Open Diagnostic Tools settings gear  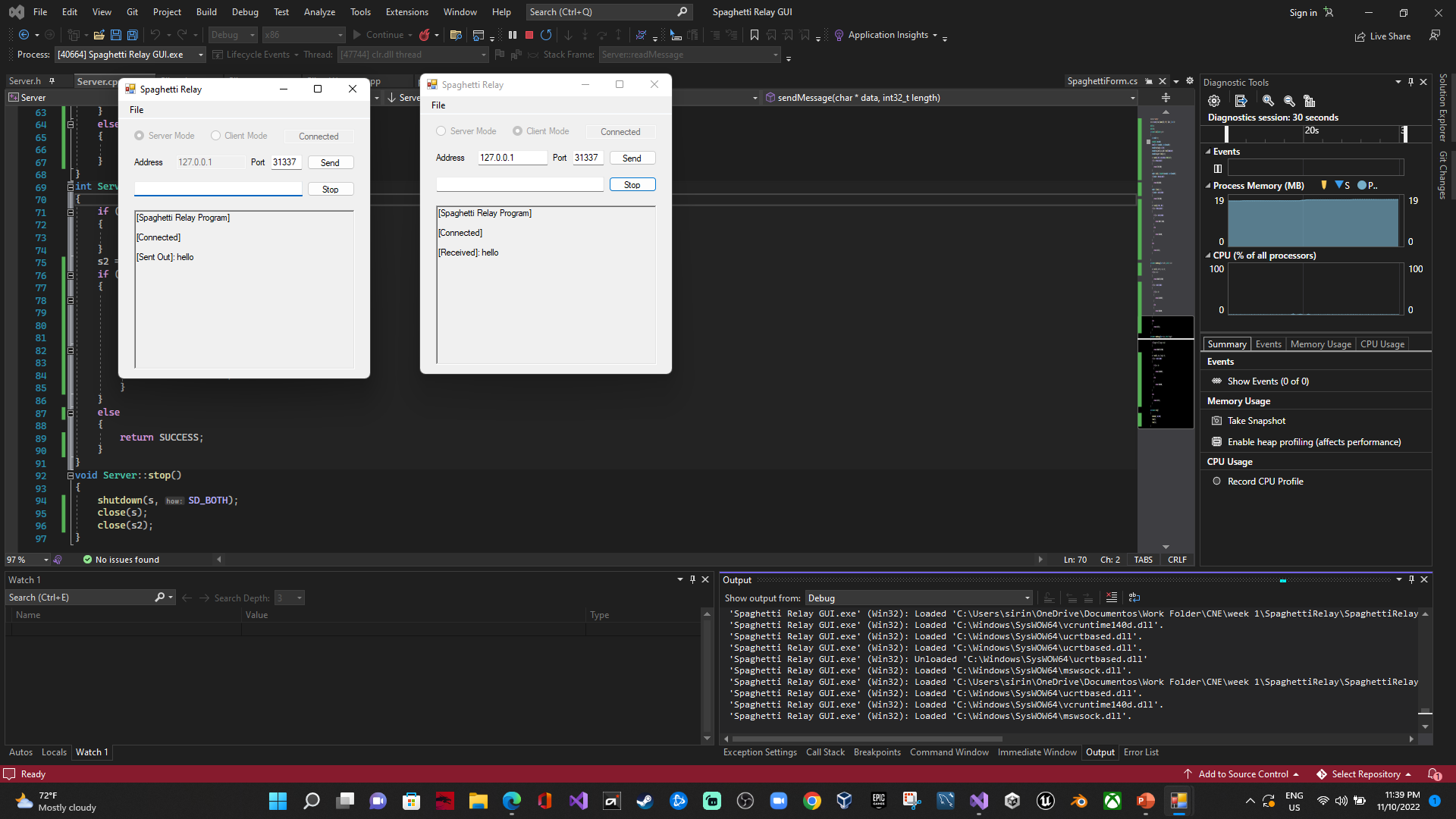point(1214,101)
